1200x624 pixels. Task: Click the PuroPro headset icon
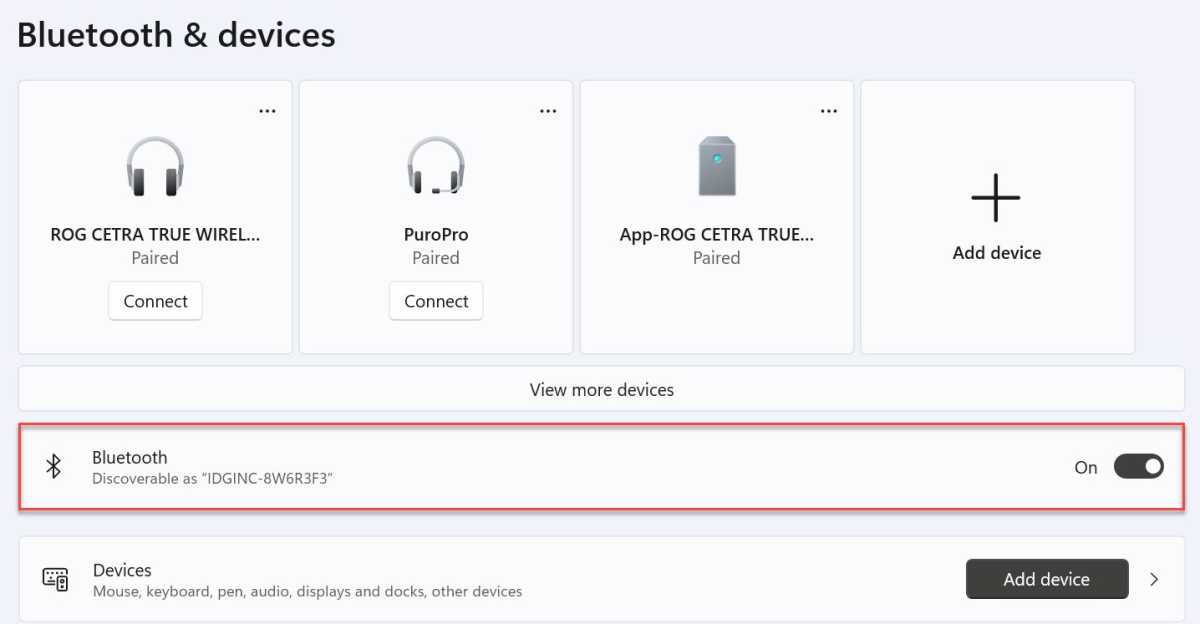436,167
